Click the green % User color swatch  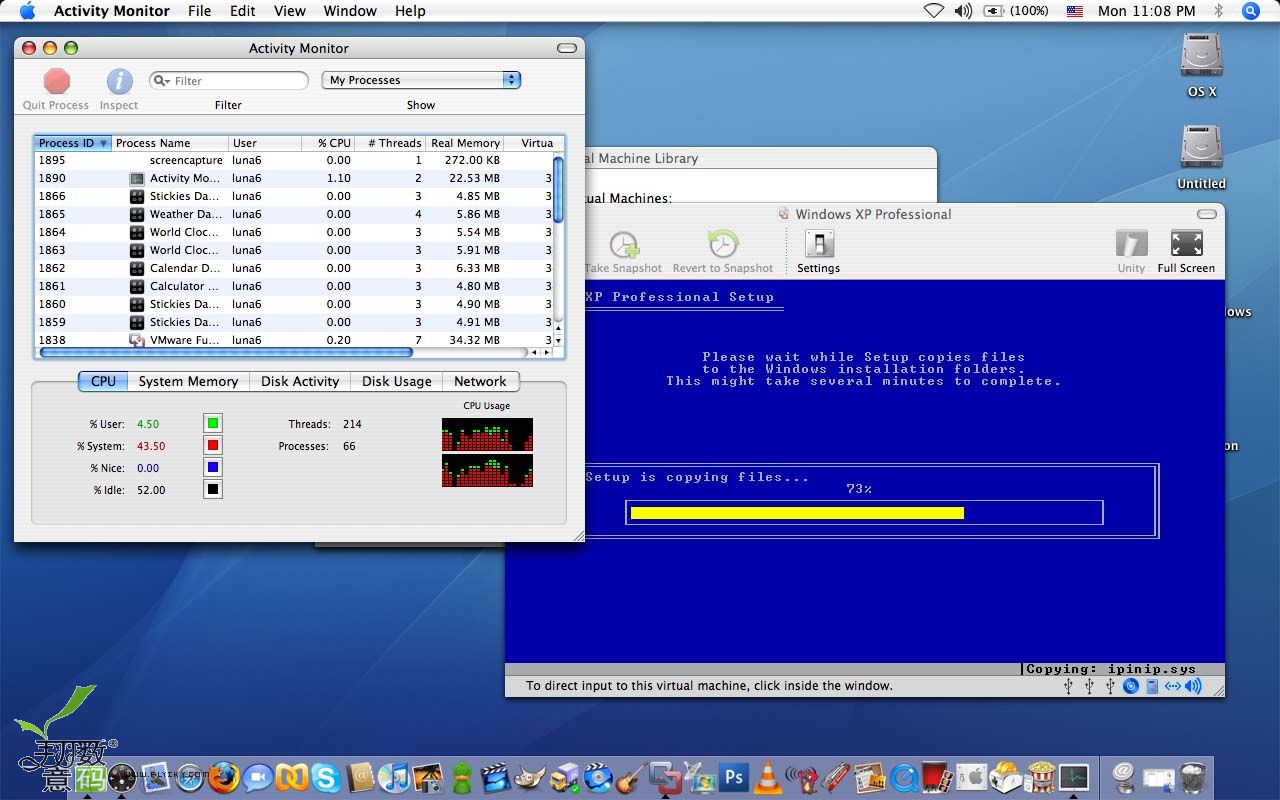pyautogui.click(x=212, y=423)
